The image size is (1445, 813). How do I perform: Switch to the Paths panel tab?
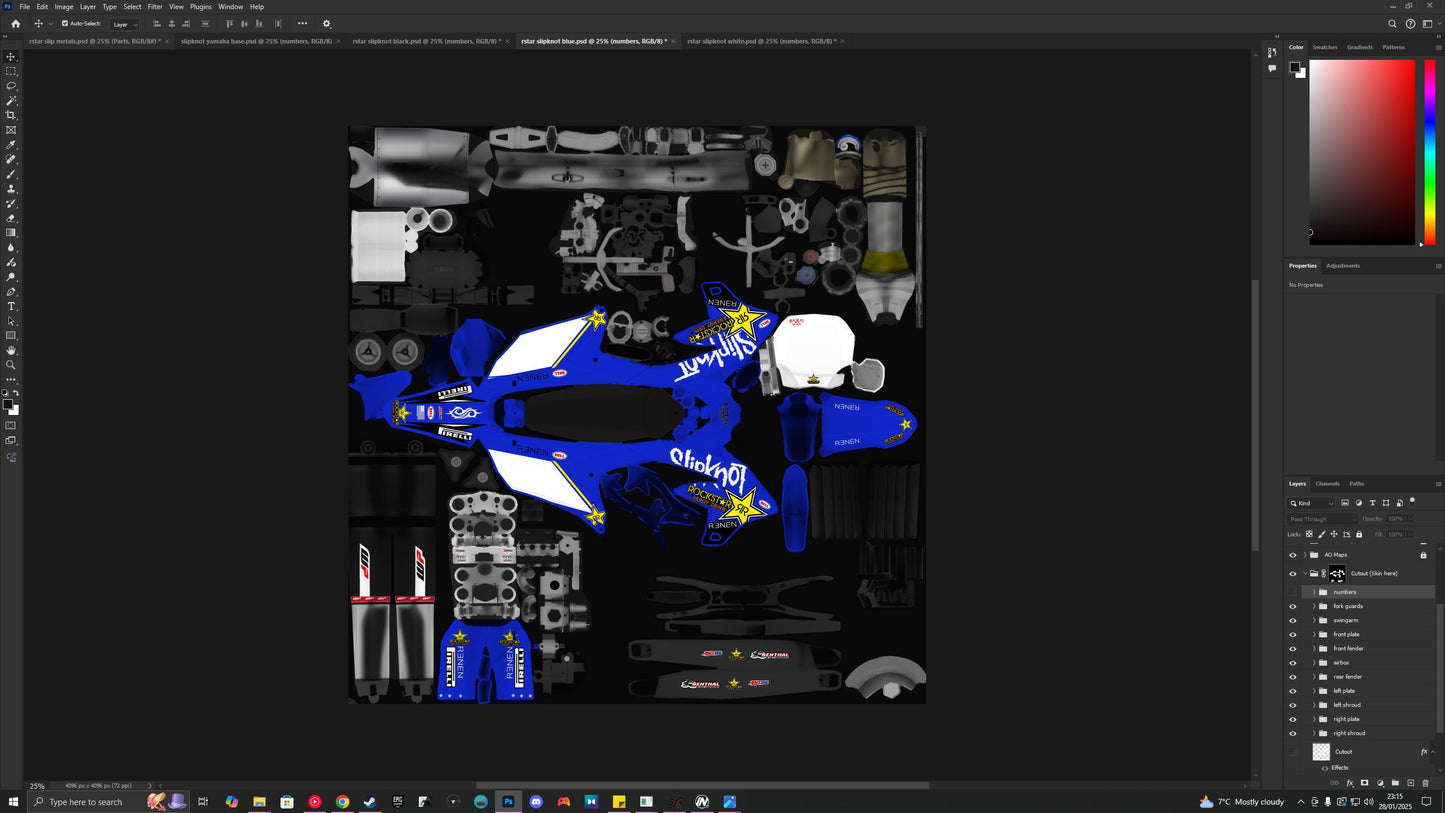(1356, 484)
